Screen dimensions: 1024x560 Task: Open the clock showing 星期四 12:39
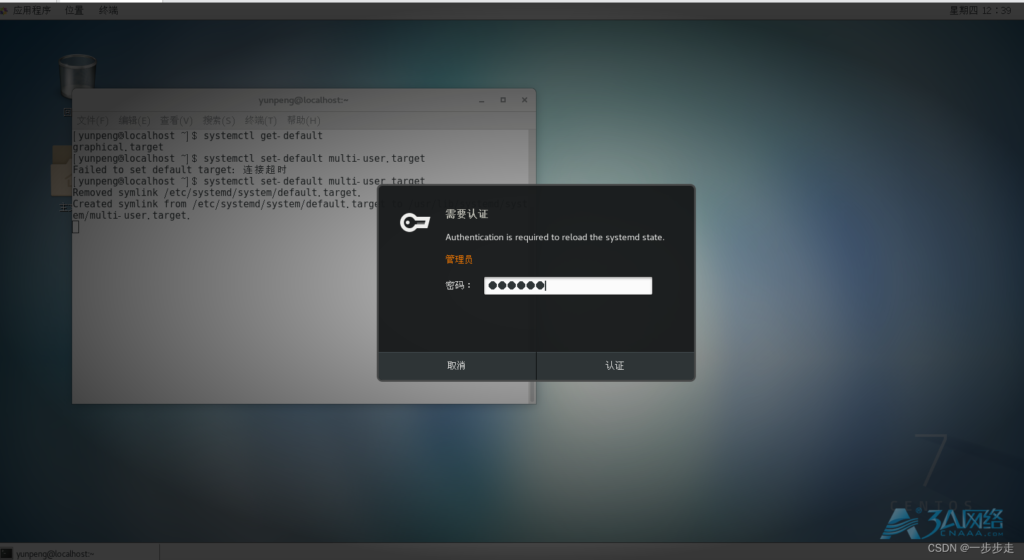[x=980, y=10]
